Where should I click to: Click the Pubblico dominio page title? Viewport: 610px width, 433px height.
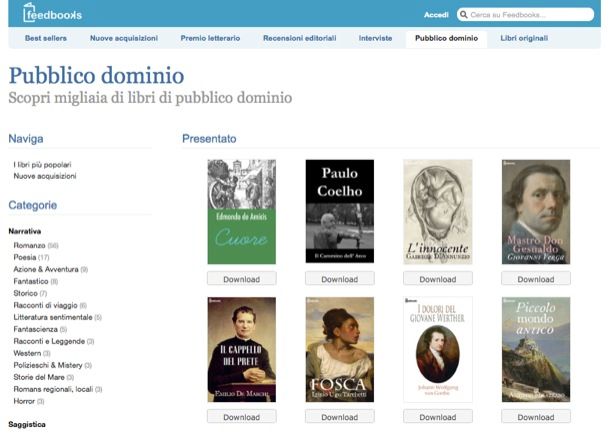click(96, 75)
